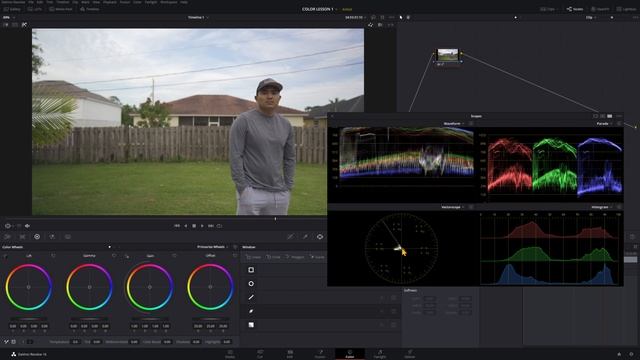The width and height of the screenshot is (640, 360).
Task: Open the color match palette icon
Action: 22,237
